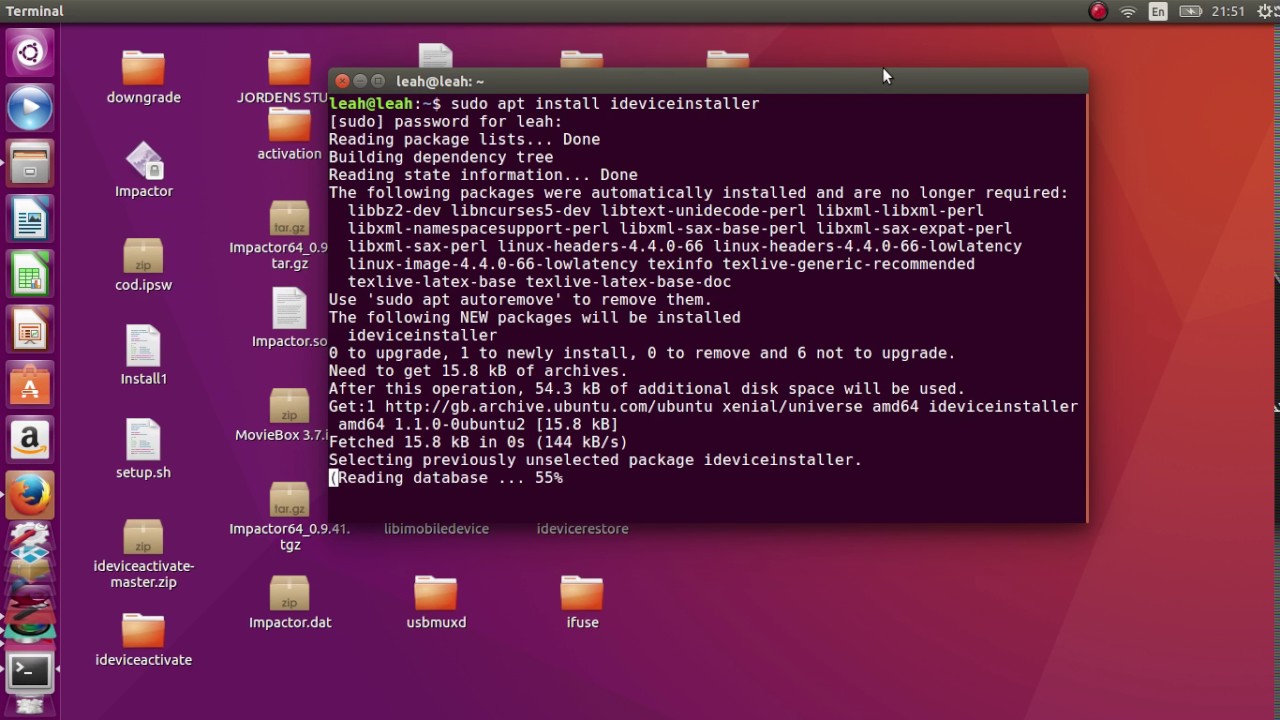The height and width of the screenshot is (720, 1280).
Task: Select ideviceactivate-master.zip on the desktop
Action: tap(143, 553)
